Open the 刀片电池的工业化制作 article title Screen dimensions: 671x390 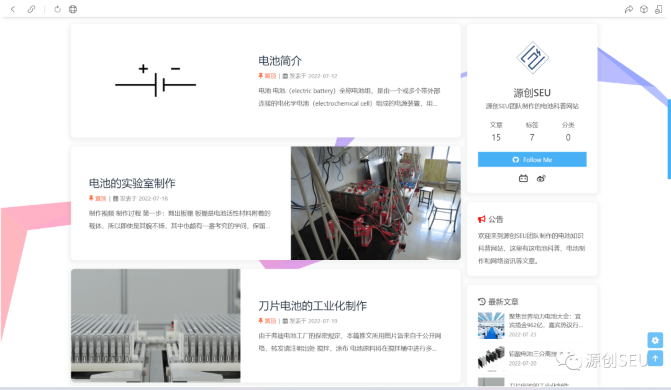(312, 306)
